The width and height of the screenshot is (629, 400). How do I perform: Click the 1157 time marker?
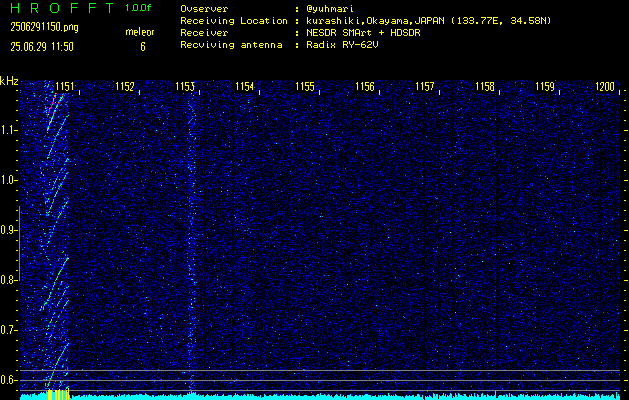(x=425, y=87)
